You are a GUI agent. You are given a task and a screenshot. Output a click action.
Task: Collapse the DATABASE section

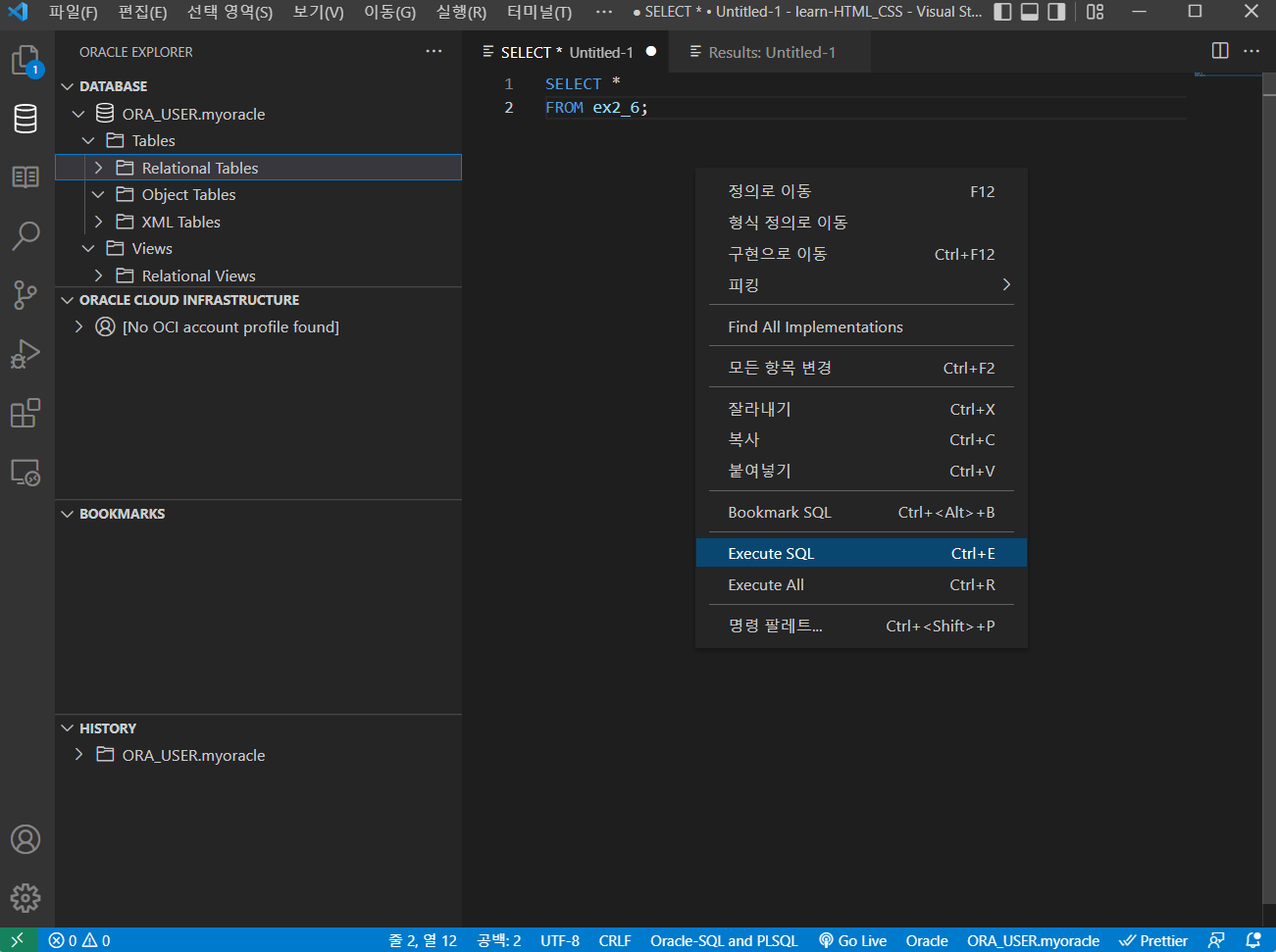pyautogui.click(x=68, y=86)
